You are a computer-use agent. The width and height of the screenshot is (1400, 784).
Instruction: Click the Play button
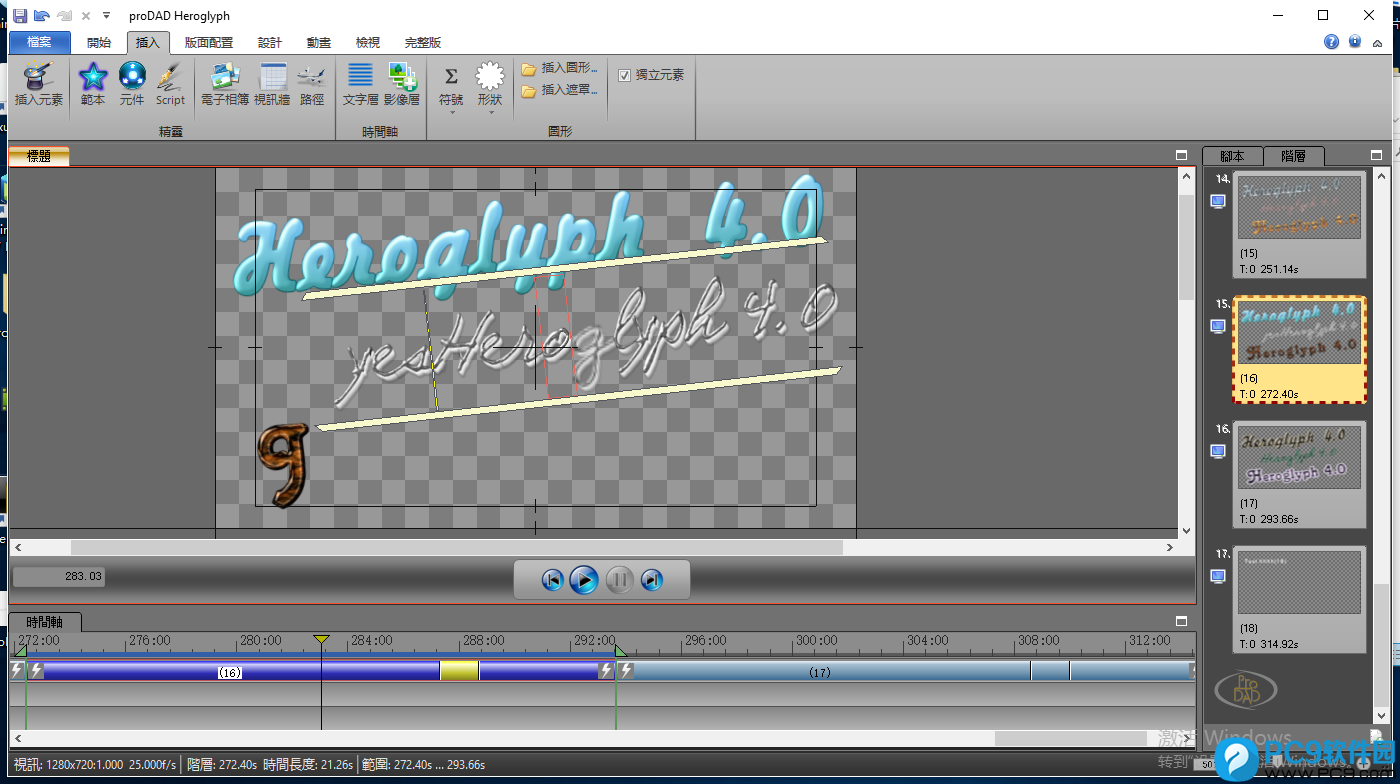[x=584, y=580]
